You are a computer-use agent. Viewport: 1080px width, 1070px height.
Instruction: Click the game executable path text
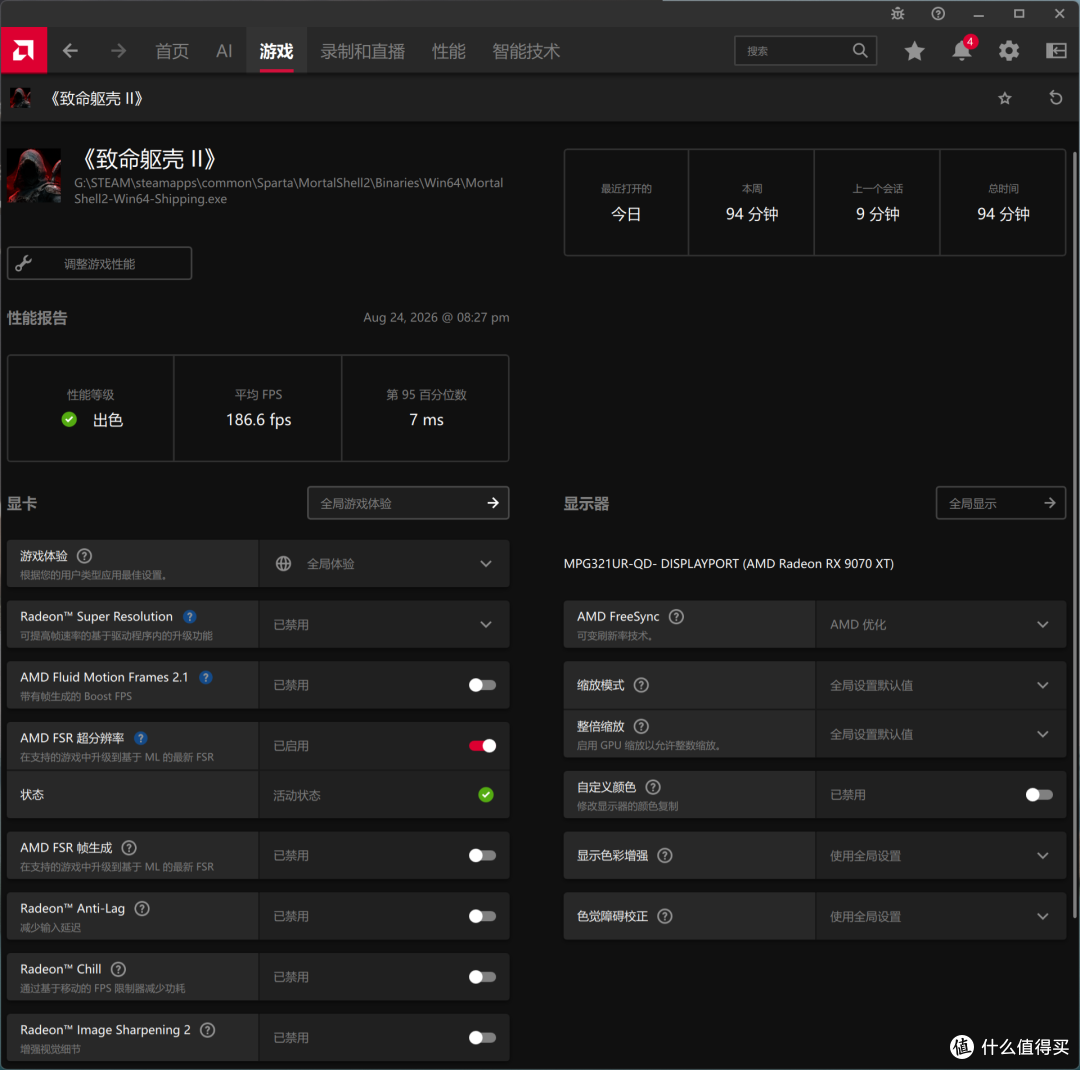coord(289,191)
